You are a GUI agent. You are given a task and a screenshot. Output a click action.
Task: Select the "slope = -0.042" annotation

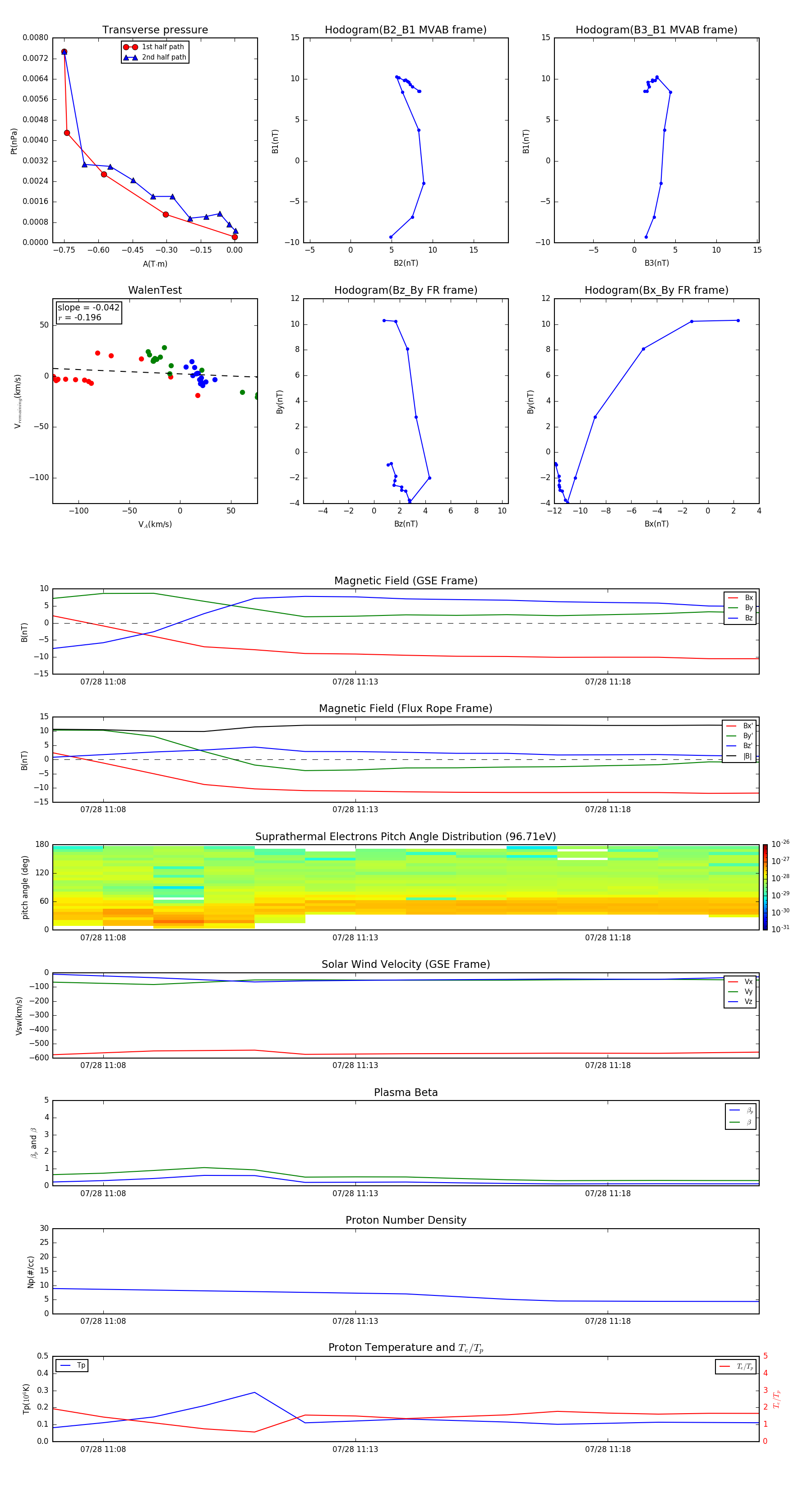tap(88, 308)
